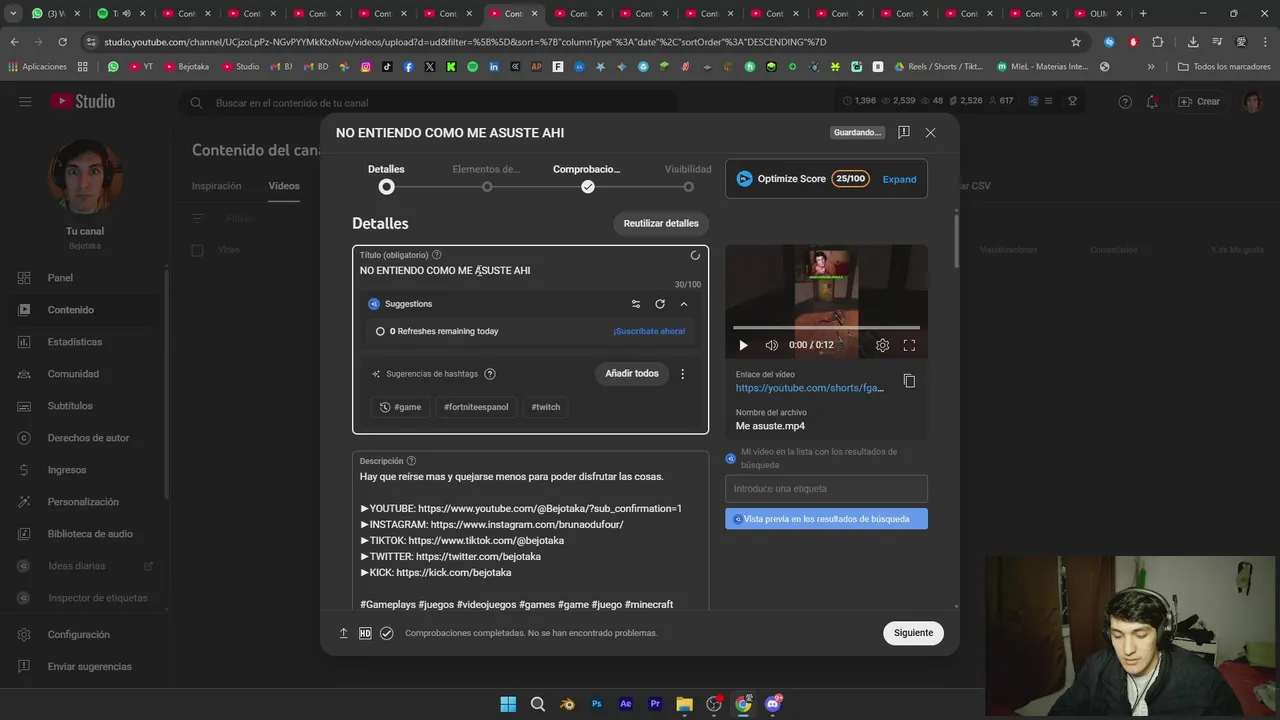This screenshot has height=720, width=1280.
Task: Open Biblioteca de audio in the sidebar
Action: pos(84,534)
